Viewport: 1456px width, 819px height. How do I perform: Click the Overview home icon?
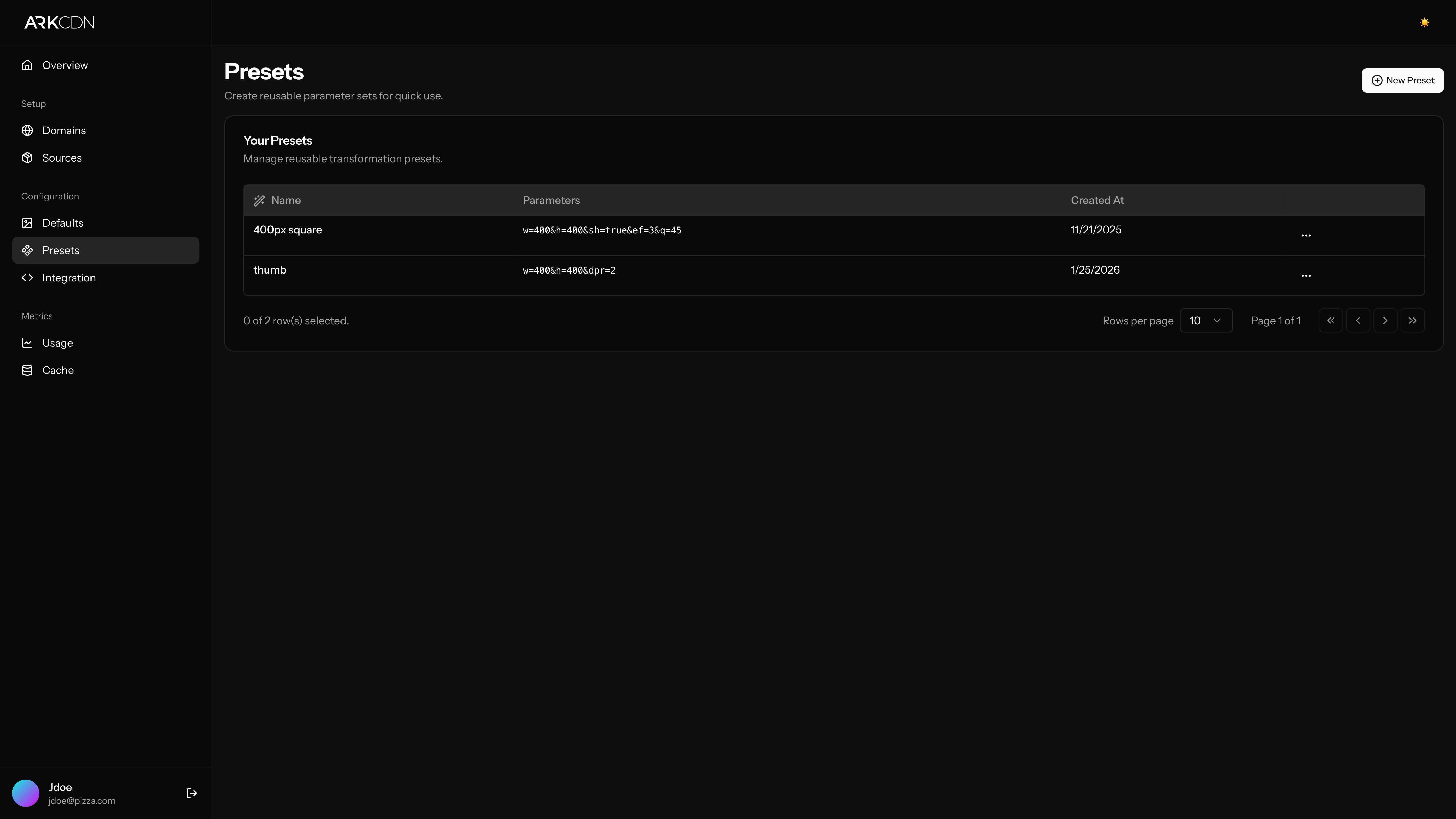point(27,65)
